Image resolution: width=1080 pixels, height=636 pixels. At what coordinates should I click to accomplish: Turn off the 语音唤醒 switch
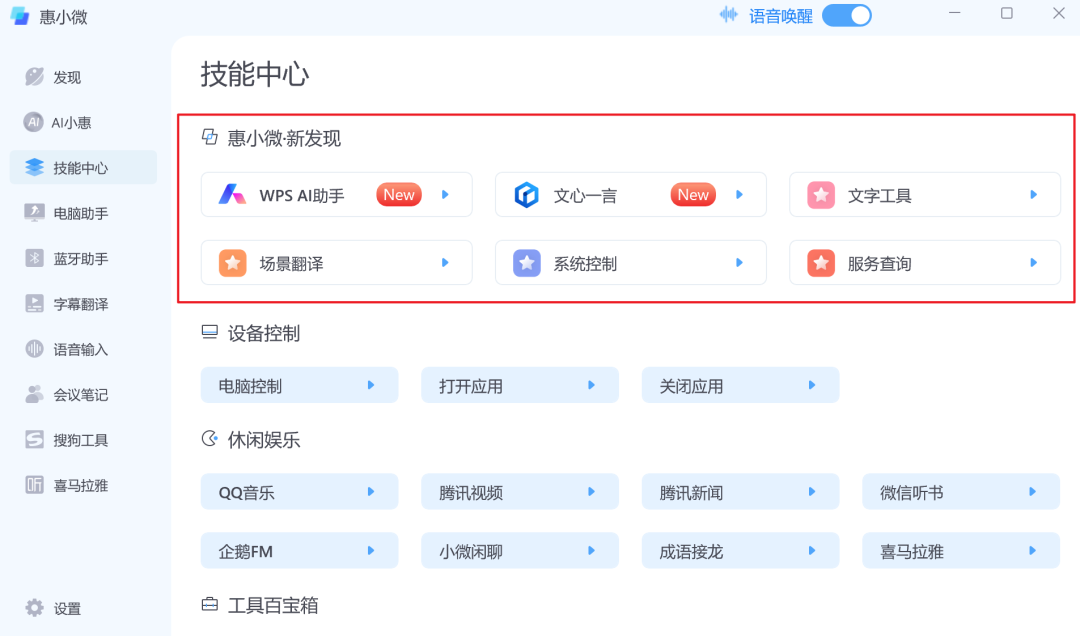tap(847, 15)
